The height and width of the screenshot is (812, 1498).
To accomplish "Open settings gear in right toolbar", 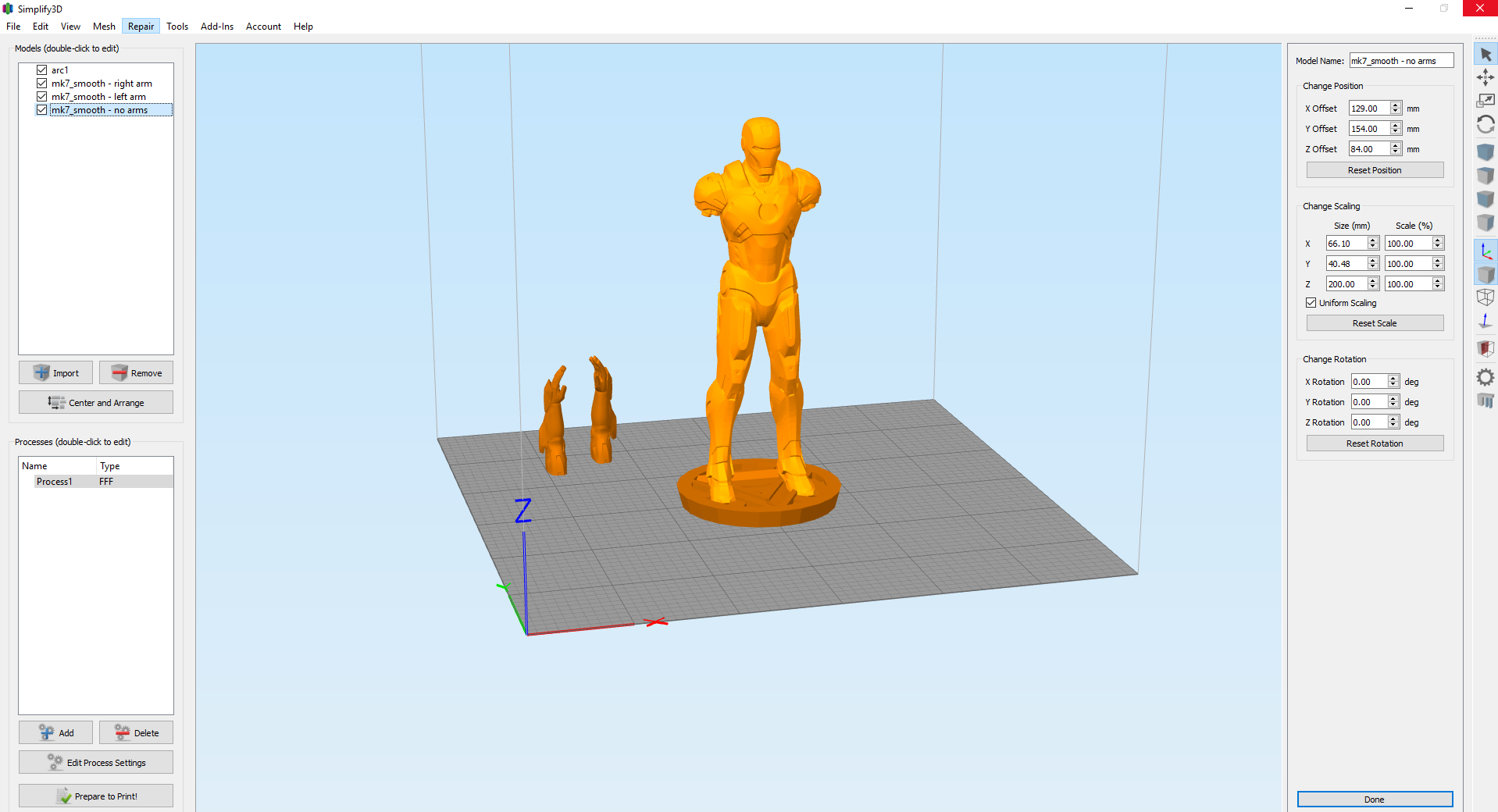I will 1486,378.
